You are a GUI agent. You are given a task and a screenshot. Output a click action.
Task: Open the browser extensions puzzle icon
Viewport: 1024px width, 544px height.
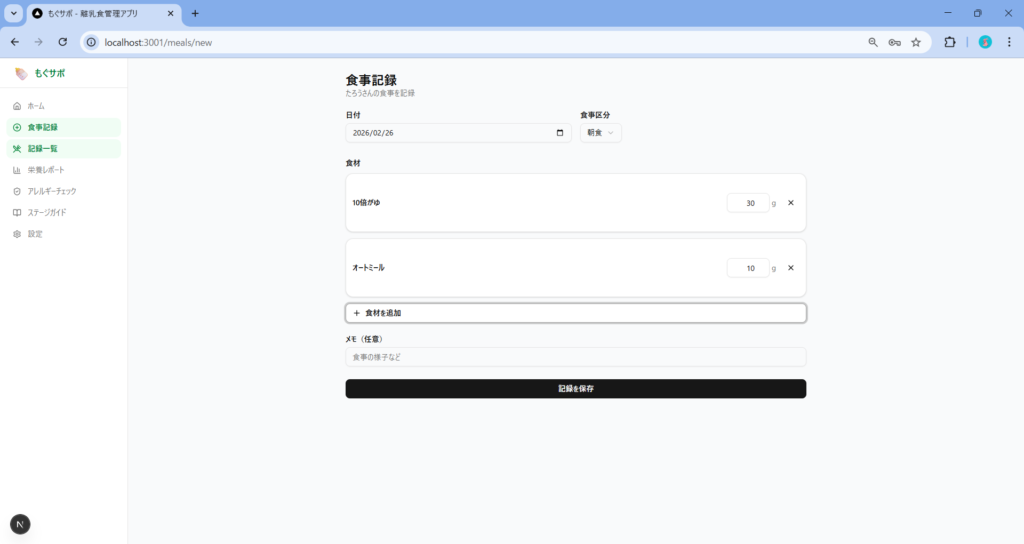pyautogui.click(x=950, y=42)
